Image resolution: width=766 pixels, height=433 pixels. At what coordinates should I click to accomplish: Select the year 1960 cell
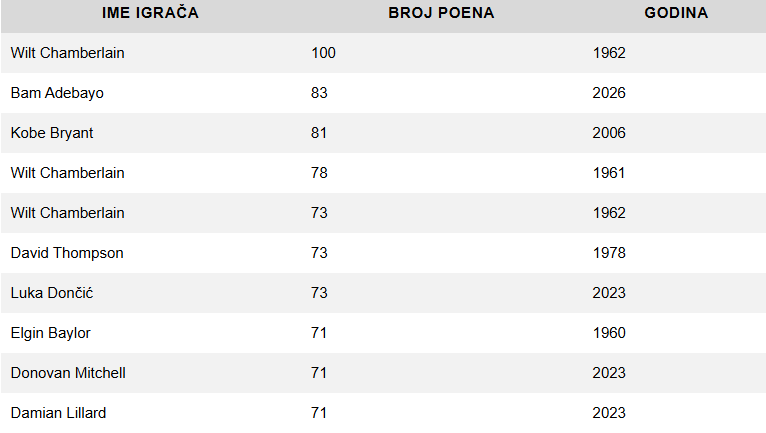point(609,333)
